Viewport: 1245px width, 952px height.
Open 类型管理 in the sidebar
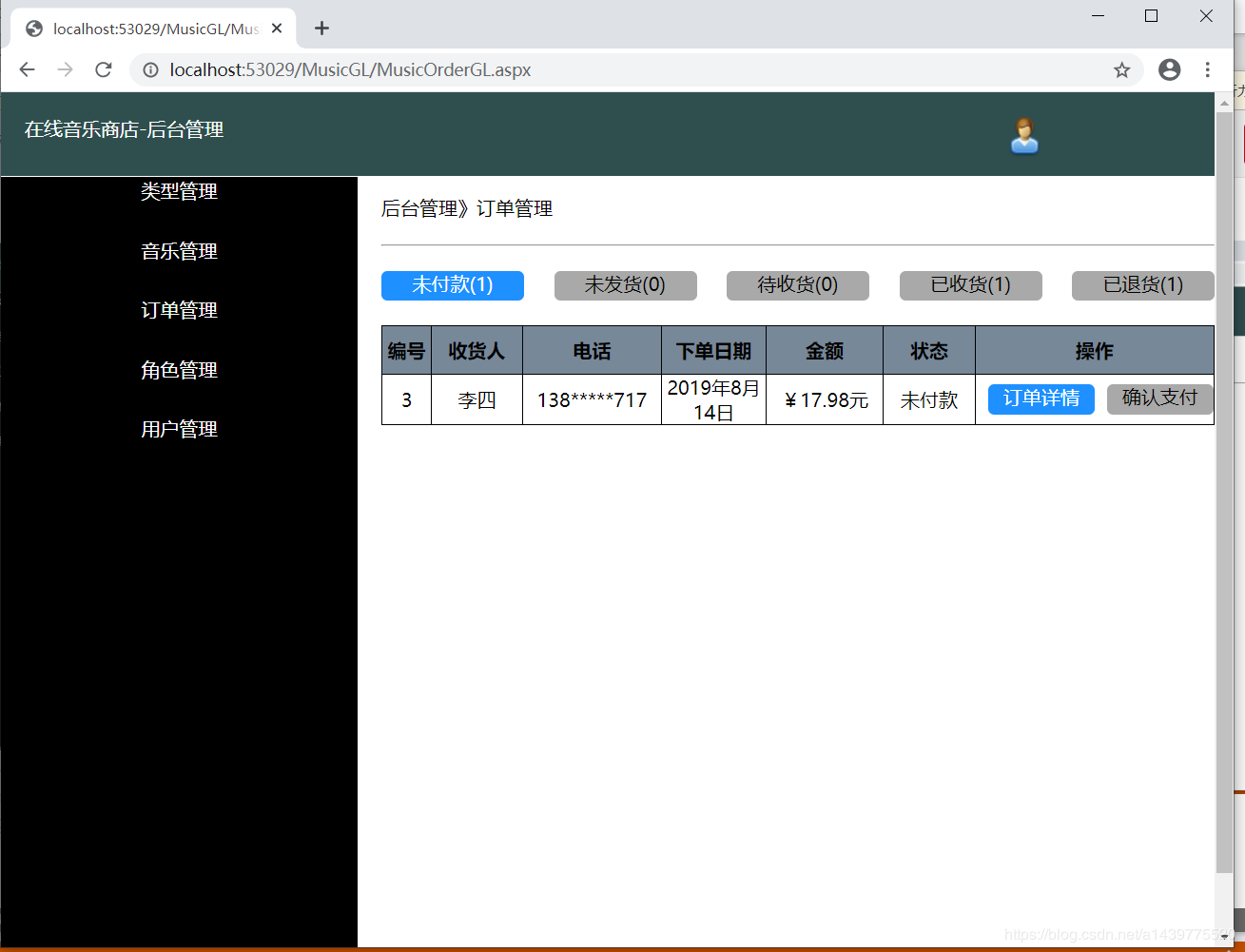[179, 191]
